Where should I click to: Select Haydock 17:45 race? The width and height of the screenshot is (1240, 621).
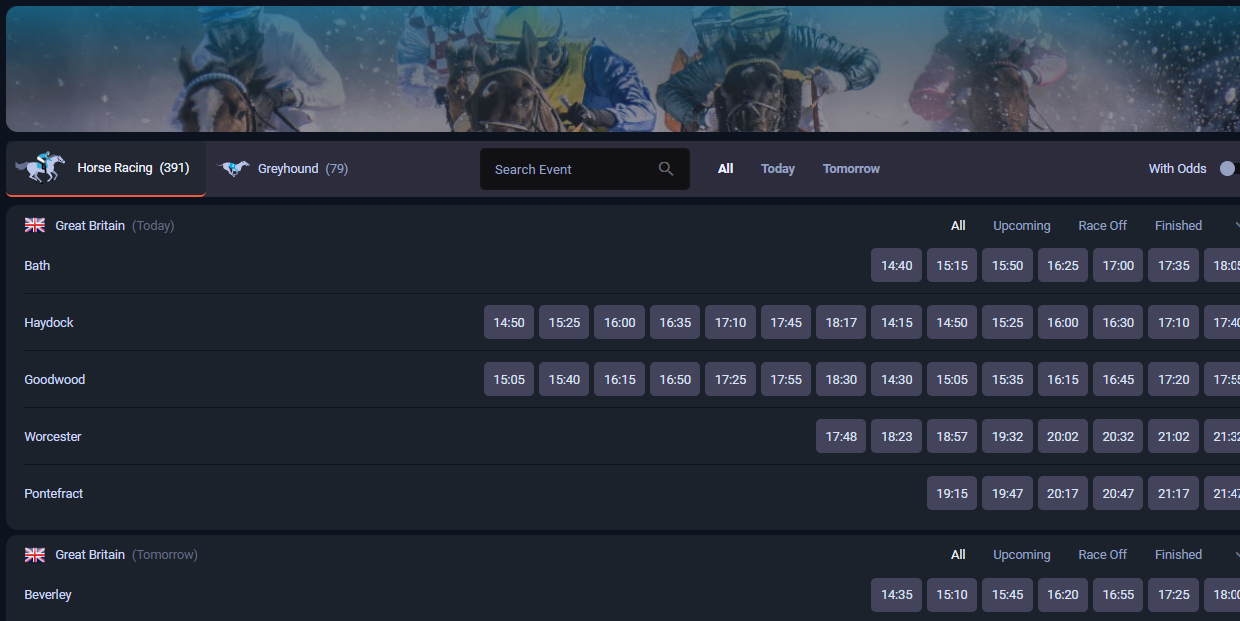click(786, 322)
